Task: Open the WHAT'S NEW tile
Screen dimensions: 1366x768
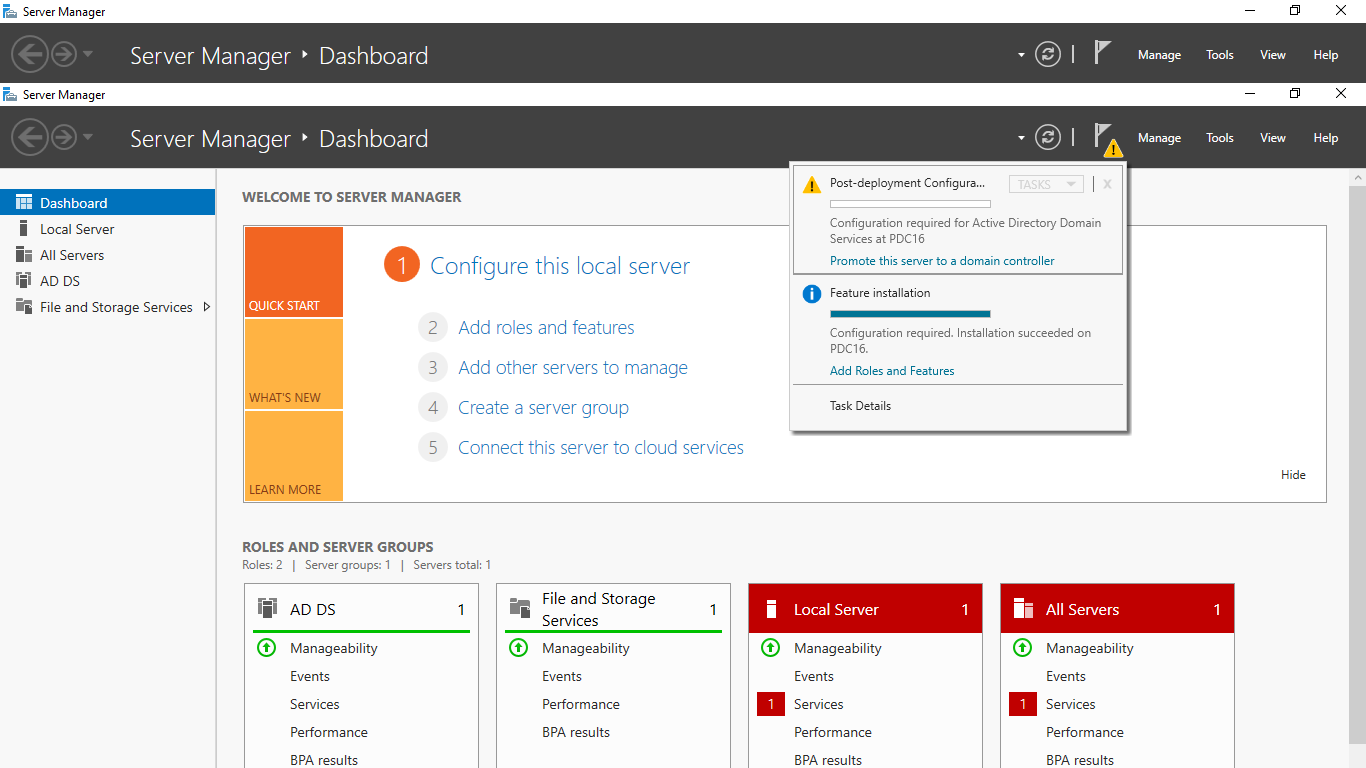Action: pos(293,365)
